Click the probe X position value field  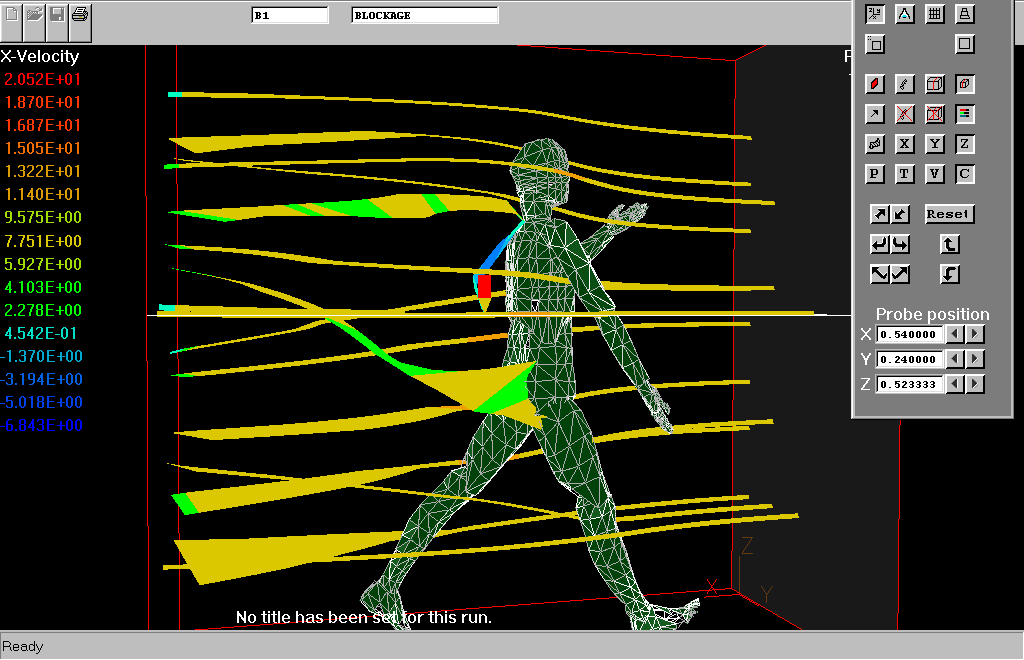pyautogui.click(x=910, y=334)
